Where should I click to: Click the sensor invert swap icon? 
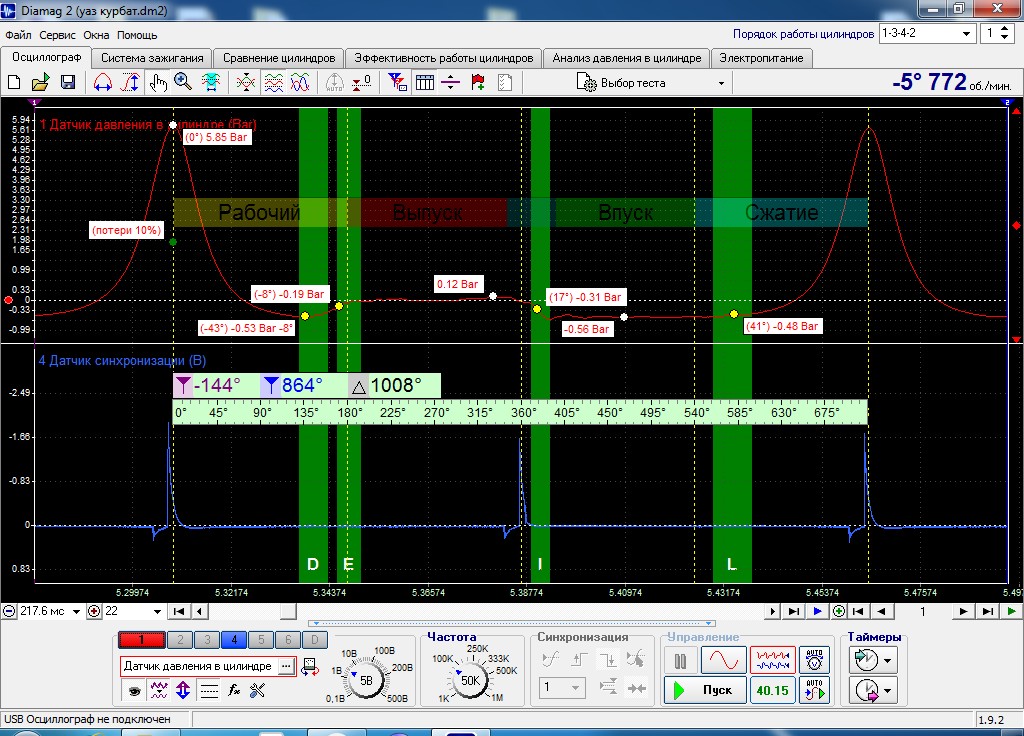coord(310,667)
